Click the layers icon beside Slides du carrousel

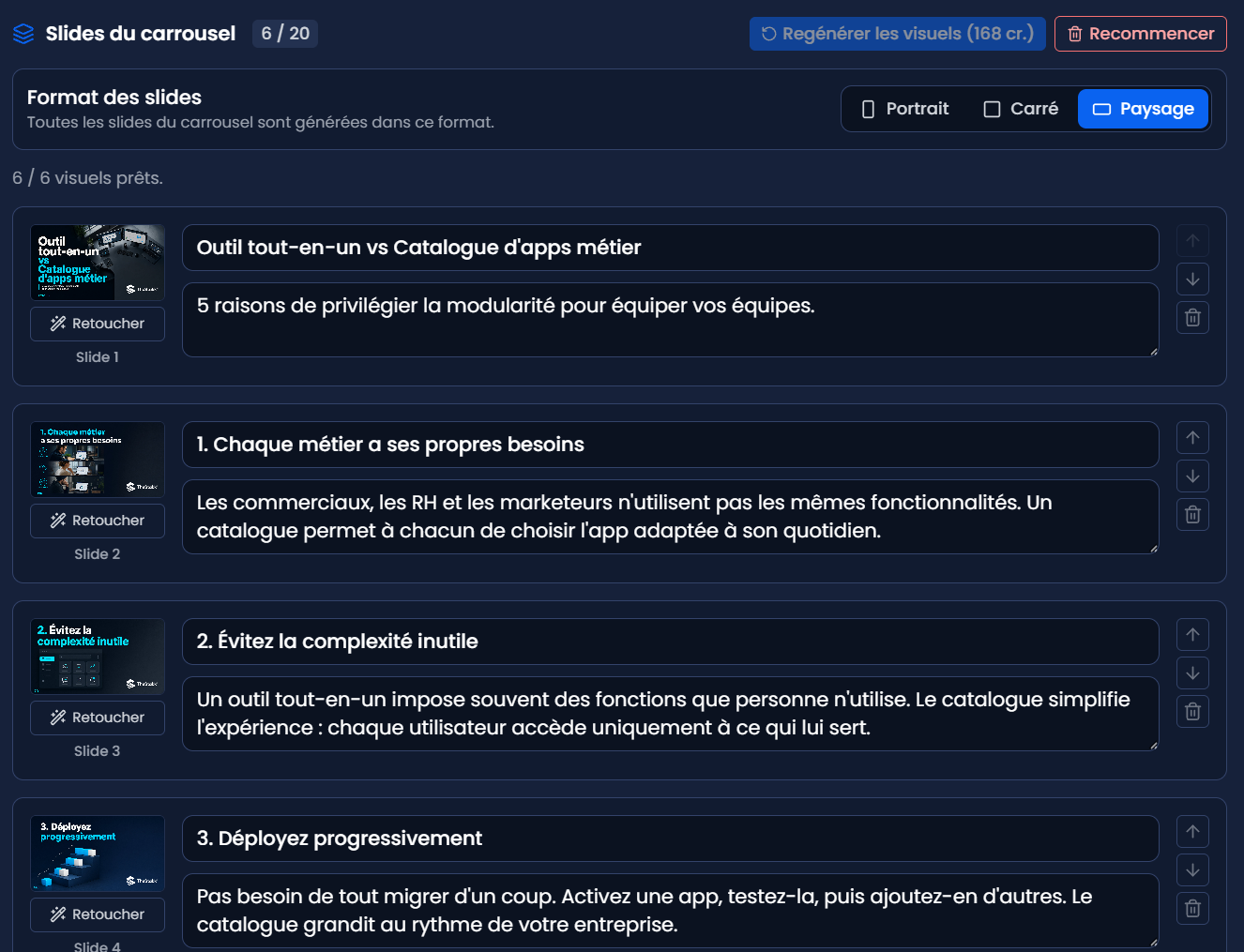point(23,34)
